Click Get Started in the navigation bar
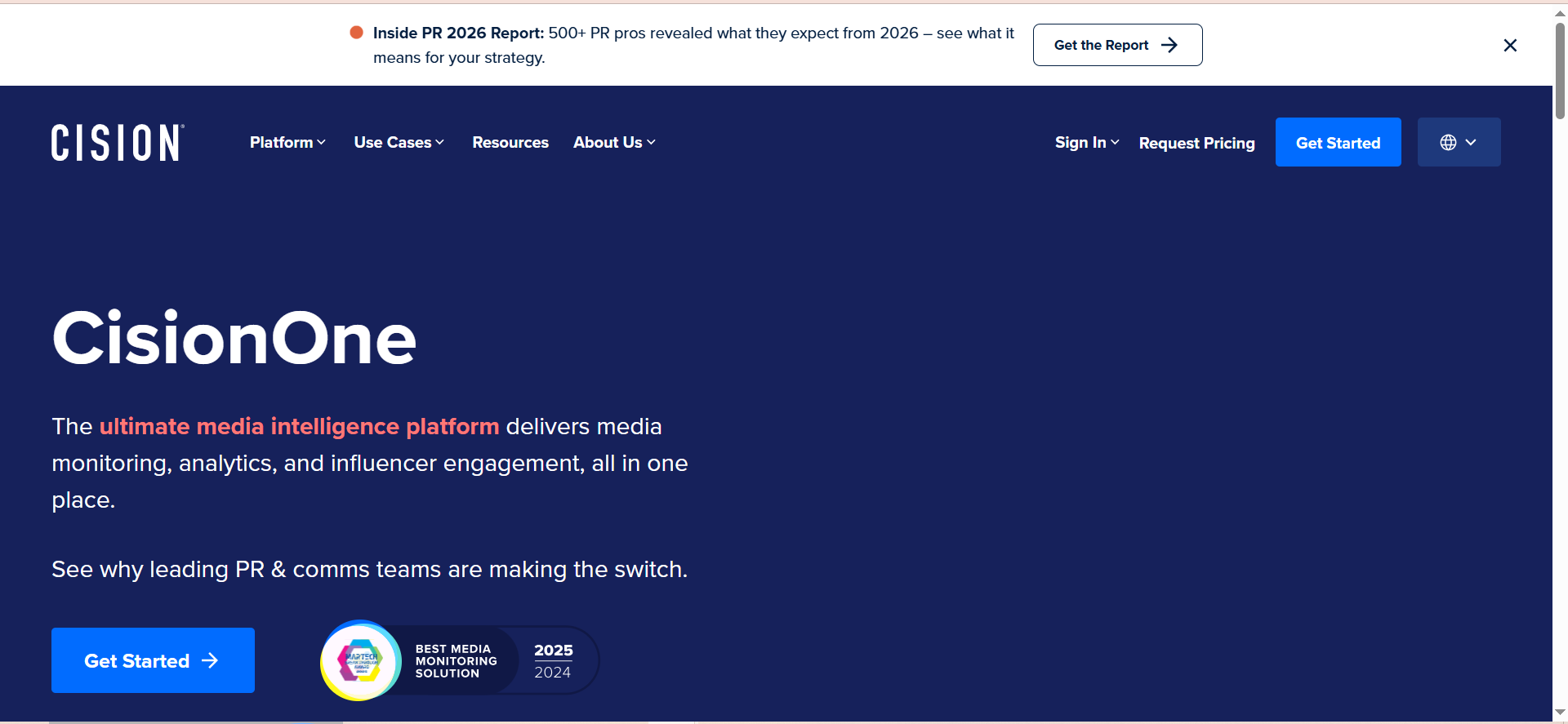The height and width of the screenshot is (724, 1568). click(x=1338, y=142)
